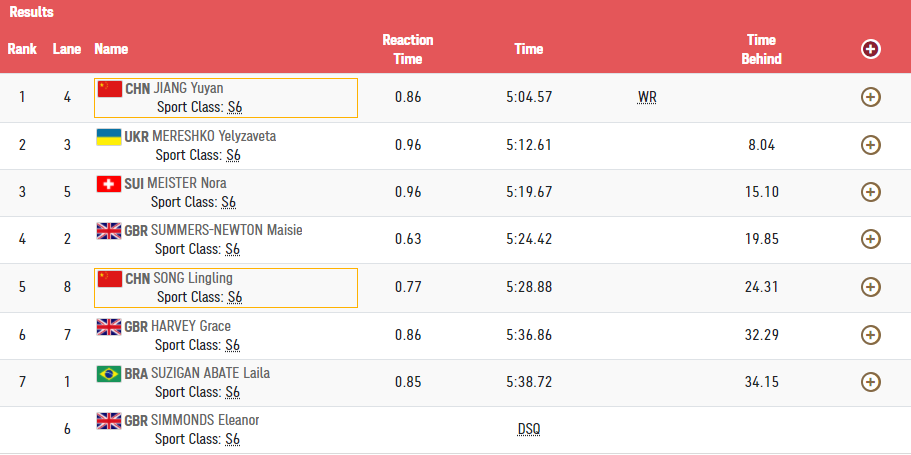Click the China flag beside JIANG Yuyan
The width and height of the screenshot is (911, 455).
point(109,88)
